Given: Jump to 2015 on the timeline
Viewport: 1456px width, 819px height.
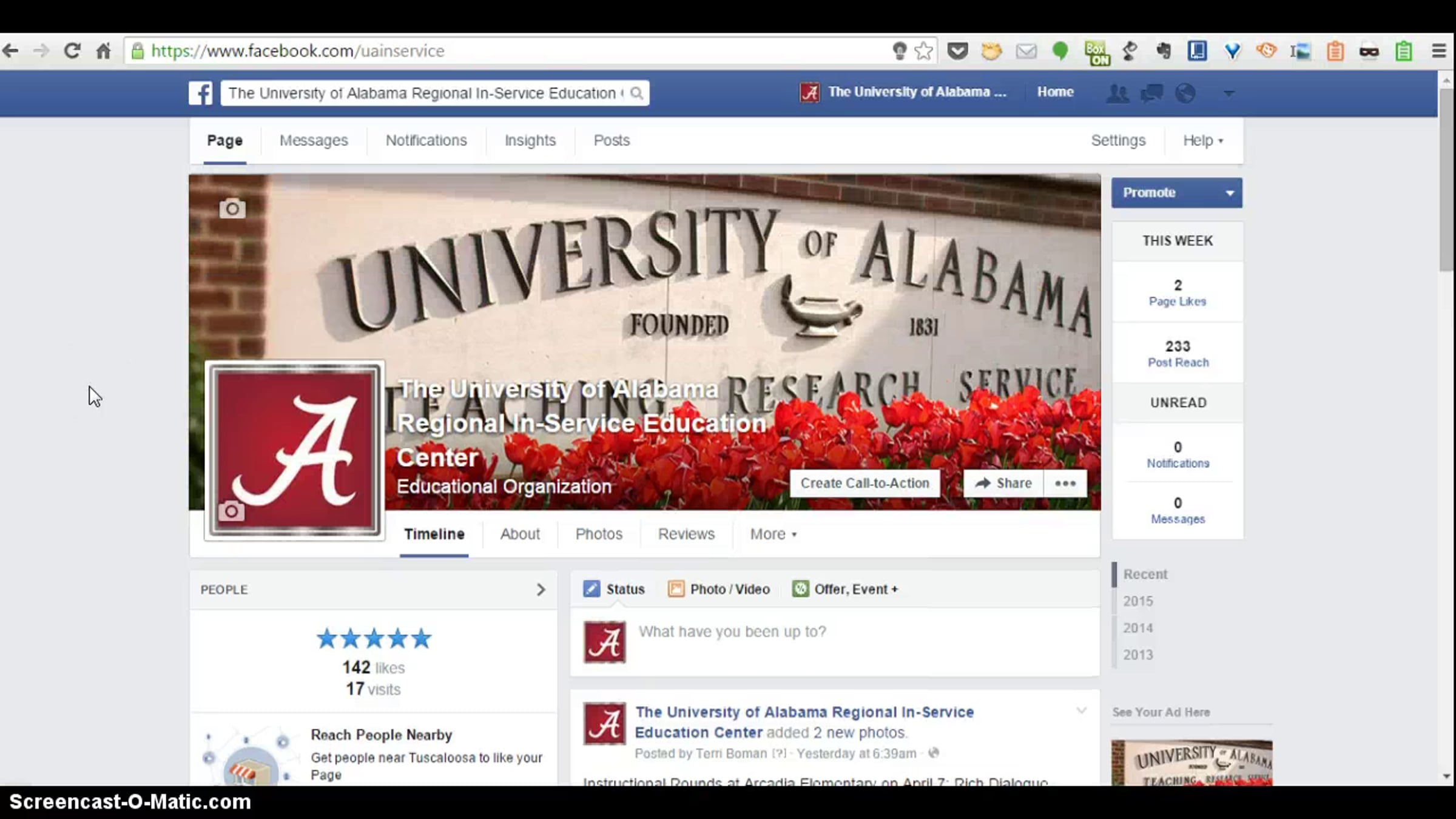Looking at the screenshot, I should [x=1137, y=601].
